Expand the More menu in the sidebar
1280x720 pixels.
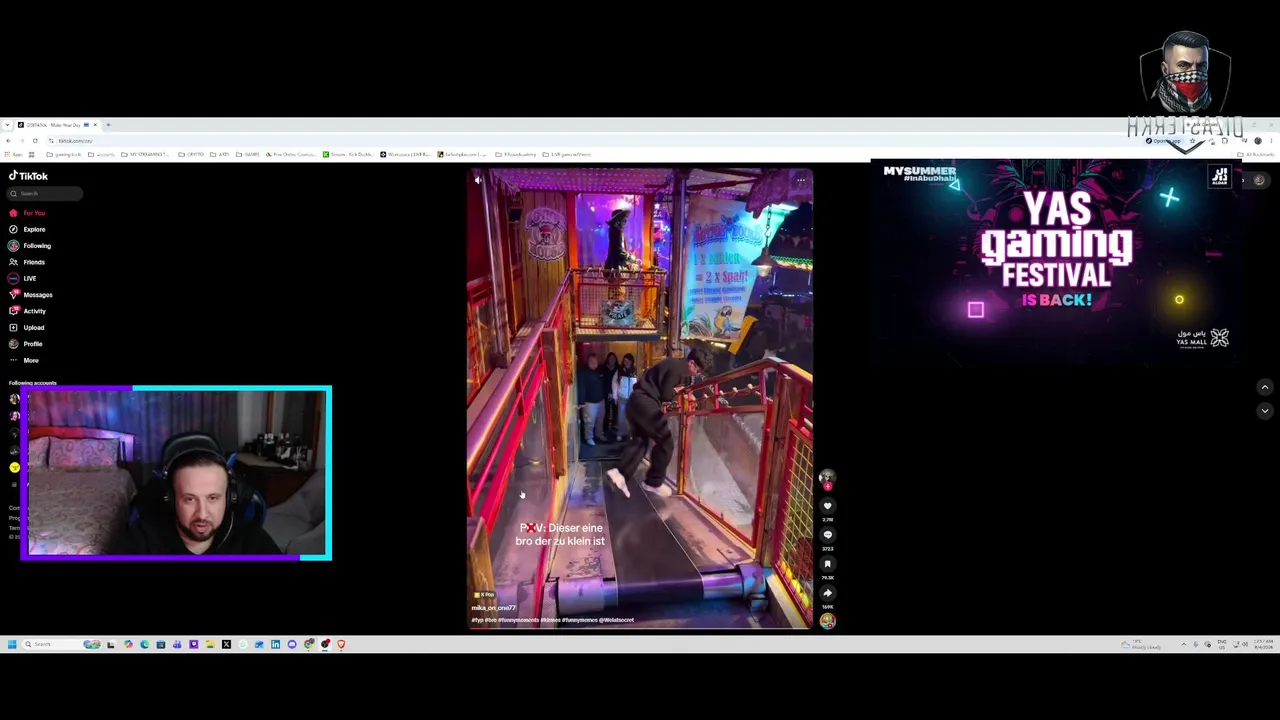pyautogui.click(x=24, y=360)
